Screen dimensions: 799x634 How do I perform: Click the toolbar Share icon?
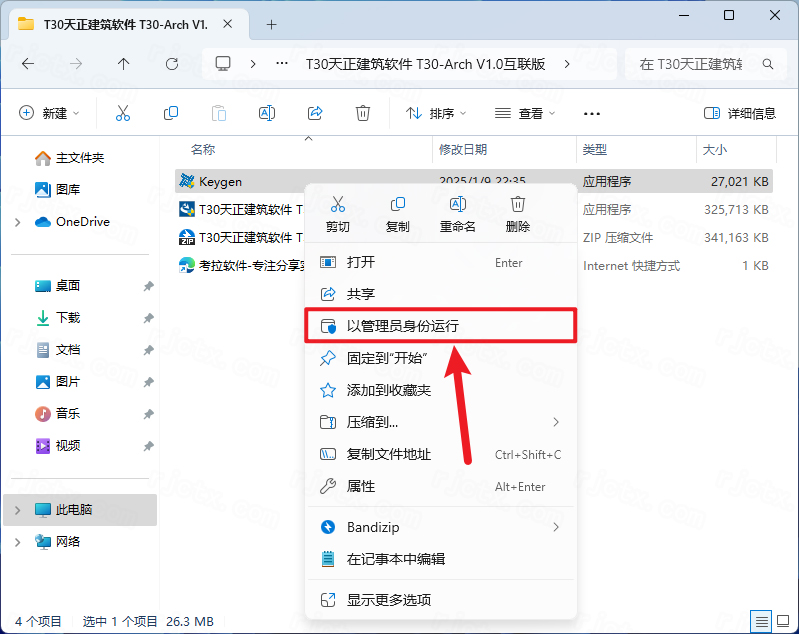tap(315, 113)
